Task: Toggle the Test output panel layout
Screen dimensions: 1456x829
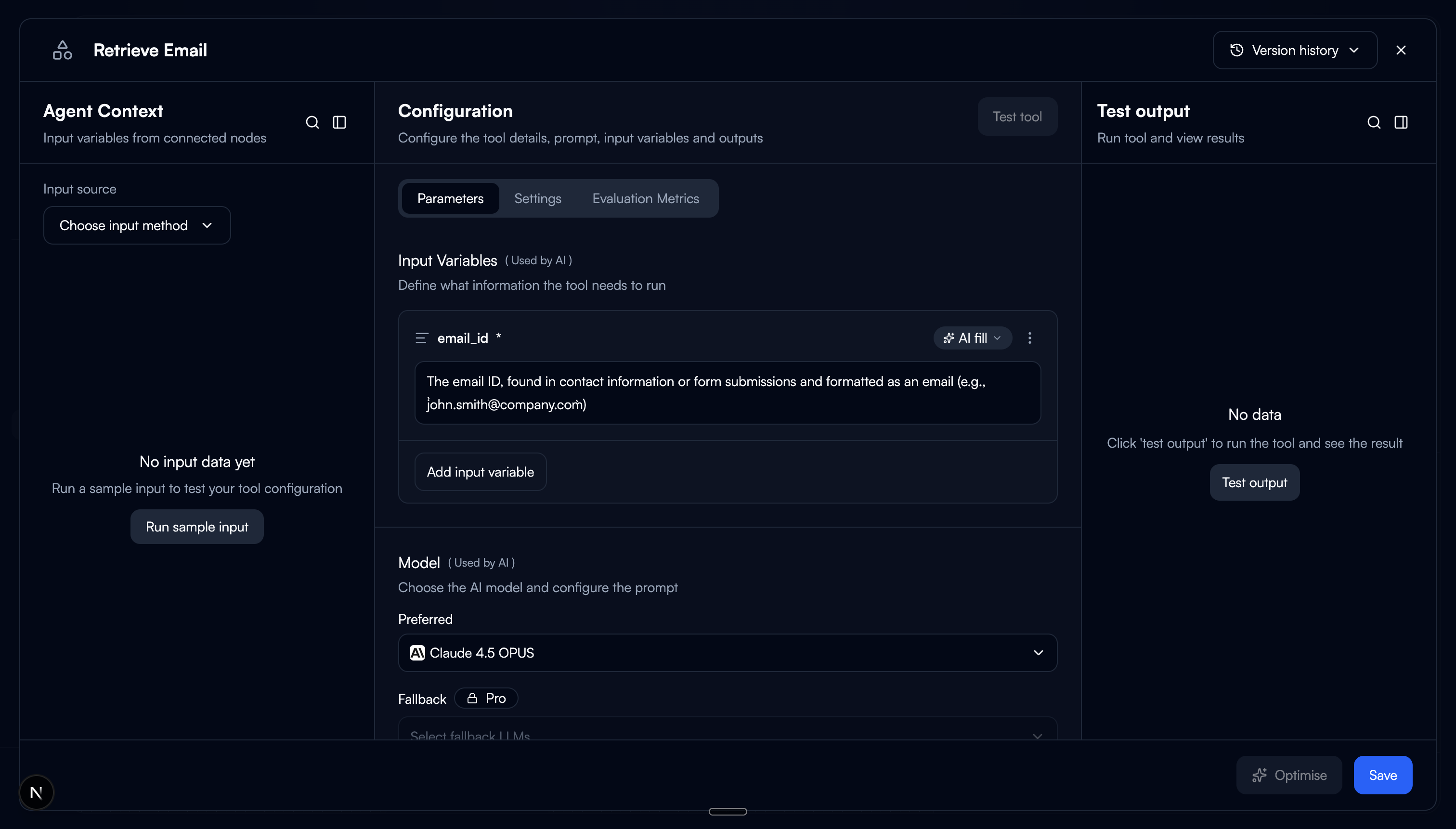Action: click(1401, 122)
